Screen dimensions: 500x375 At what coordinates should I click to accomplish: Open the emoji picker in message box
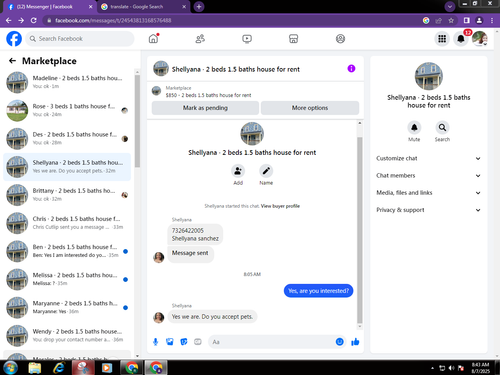(x=339, y=342)
